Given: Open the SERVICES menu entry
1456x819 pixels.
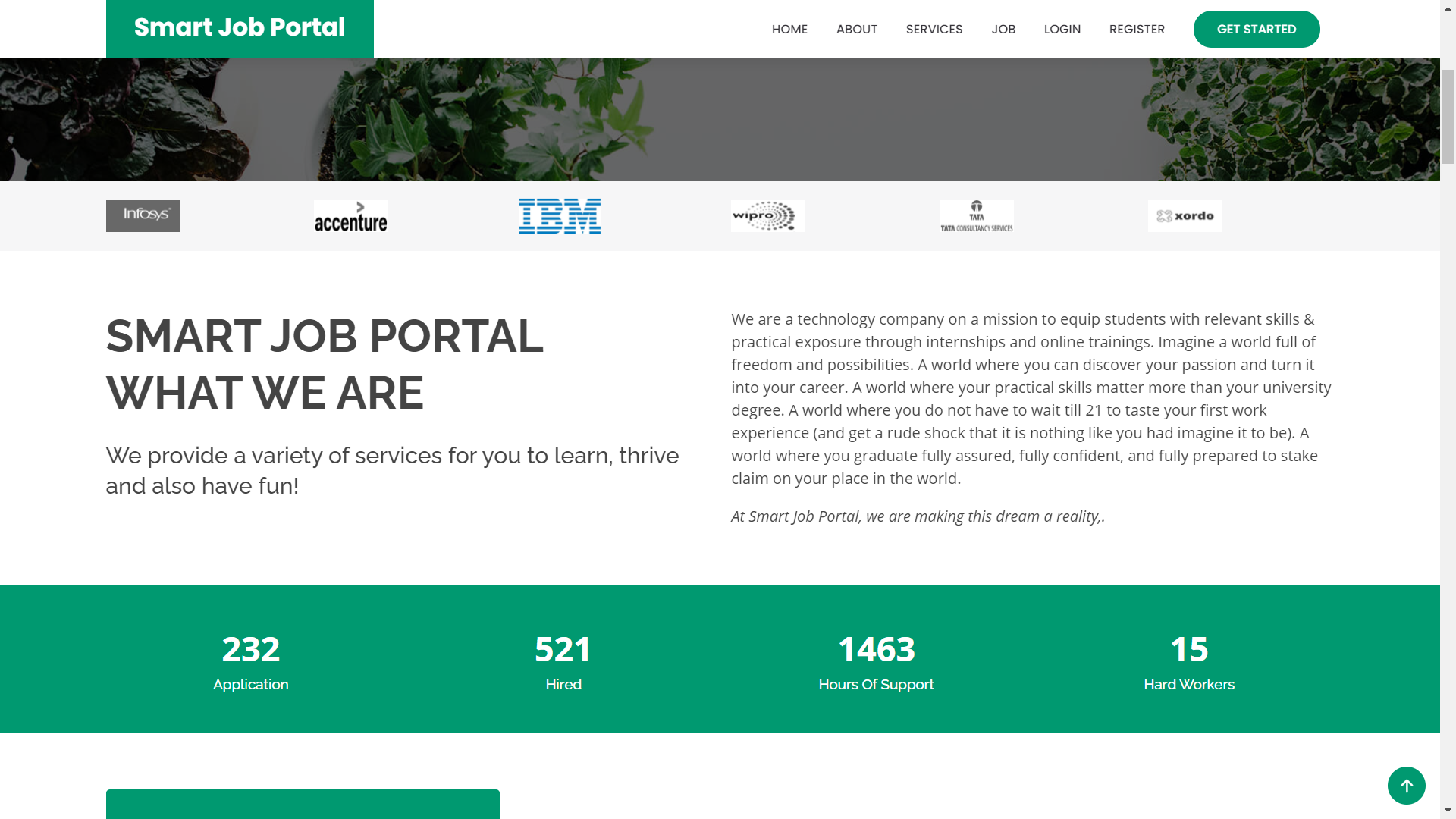Looking at the screenshot, I should [x=934, y=29].
